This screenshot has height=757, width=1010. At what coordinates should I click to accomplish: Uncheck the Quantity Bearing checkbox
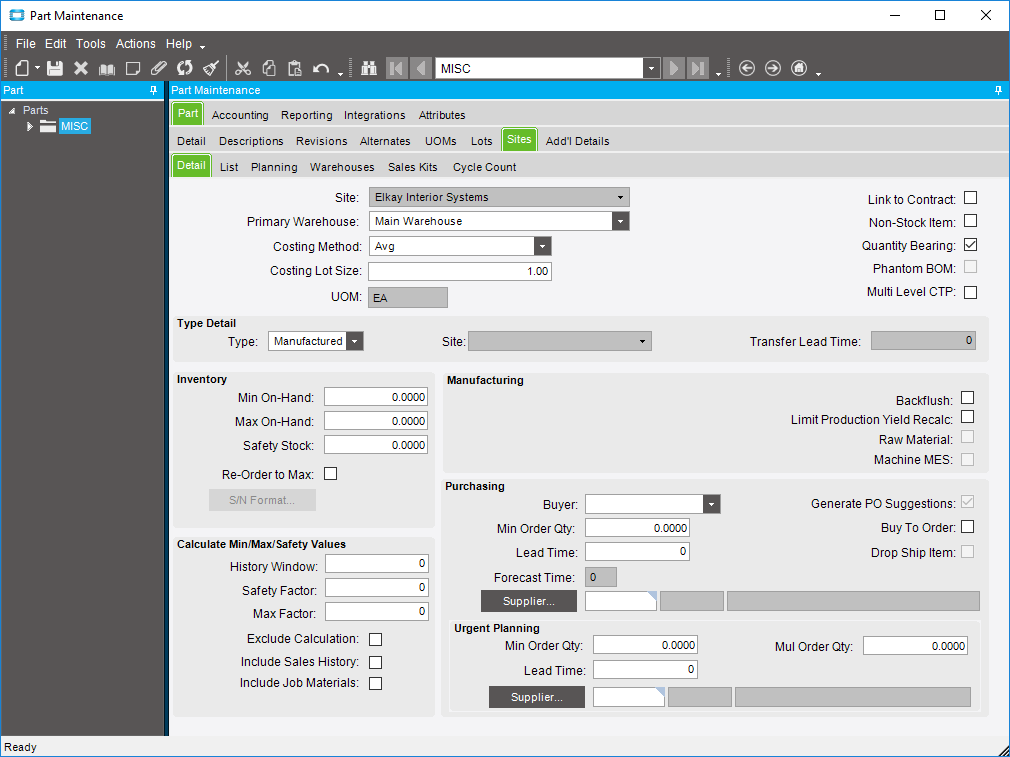coord(969,244)
